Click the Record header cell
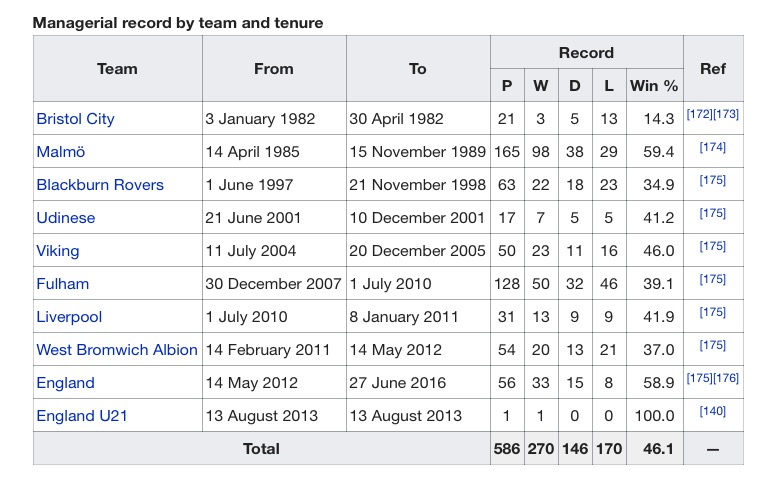765x480 pixels. (x=586, y=52)
